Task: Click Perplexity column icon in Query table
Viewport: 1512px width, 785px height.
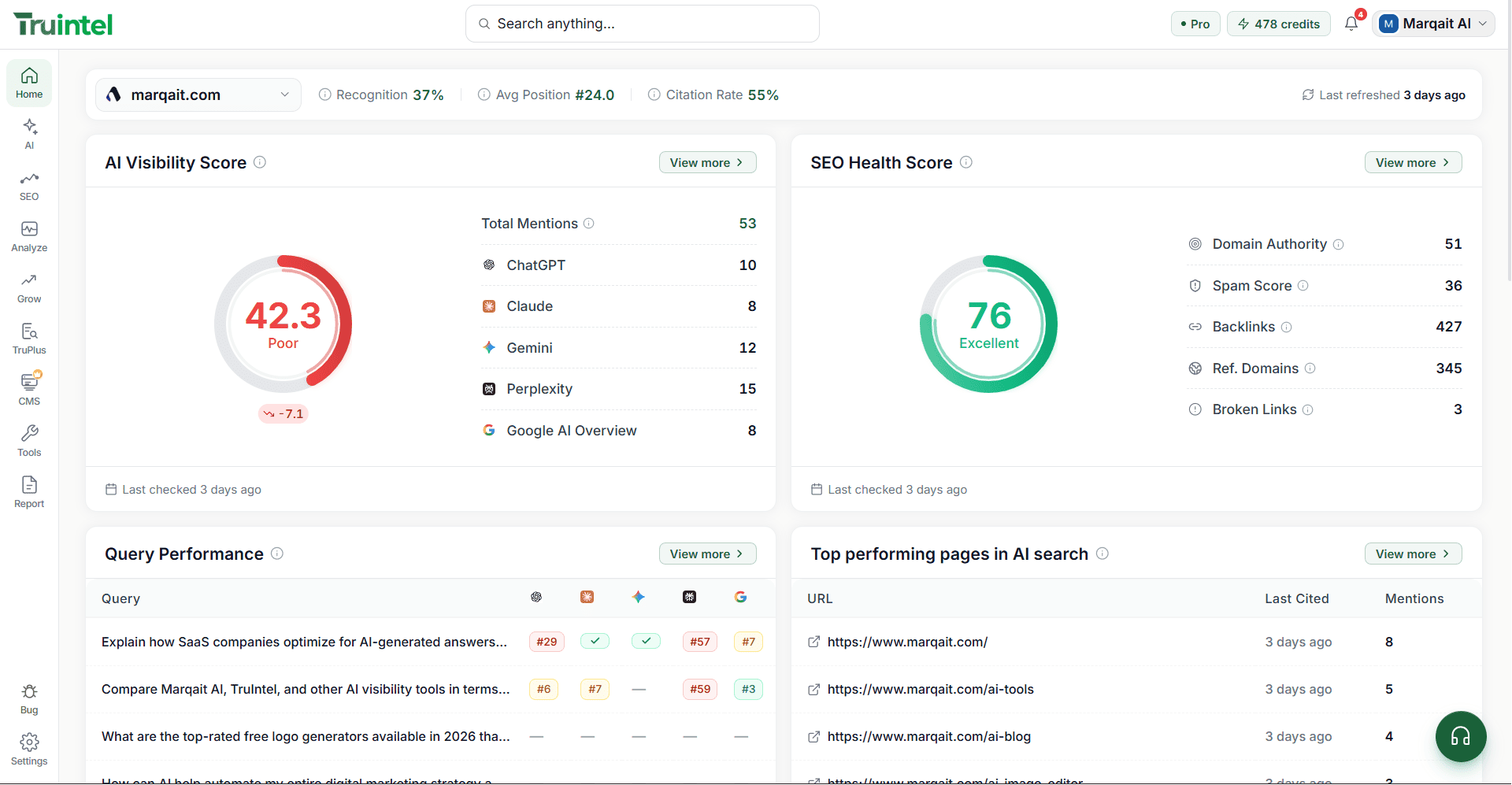Action: (689, 598)
